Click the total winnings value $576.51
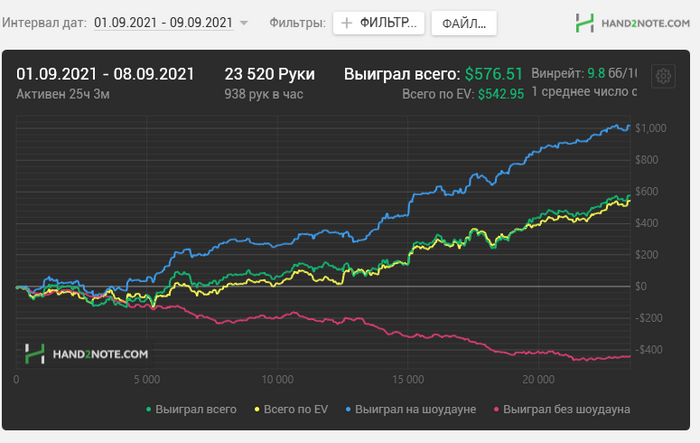Viewport: 700px width, 443px height. pyautogui.click(x=494, y=74)
